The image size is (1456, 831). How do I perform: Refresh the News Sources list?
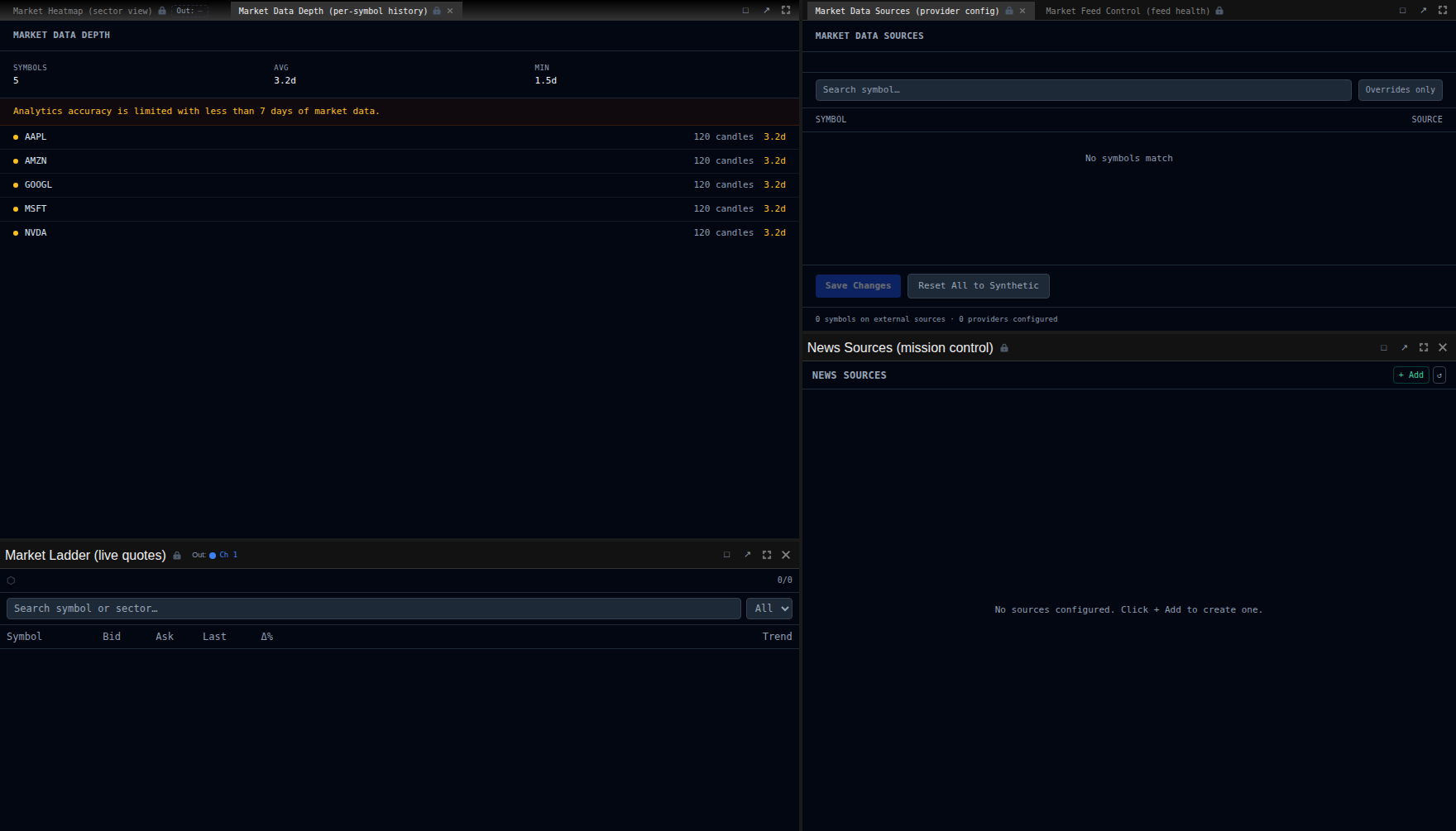click(x=1439, y=375)
